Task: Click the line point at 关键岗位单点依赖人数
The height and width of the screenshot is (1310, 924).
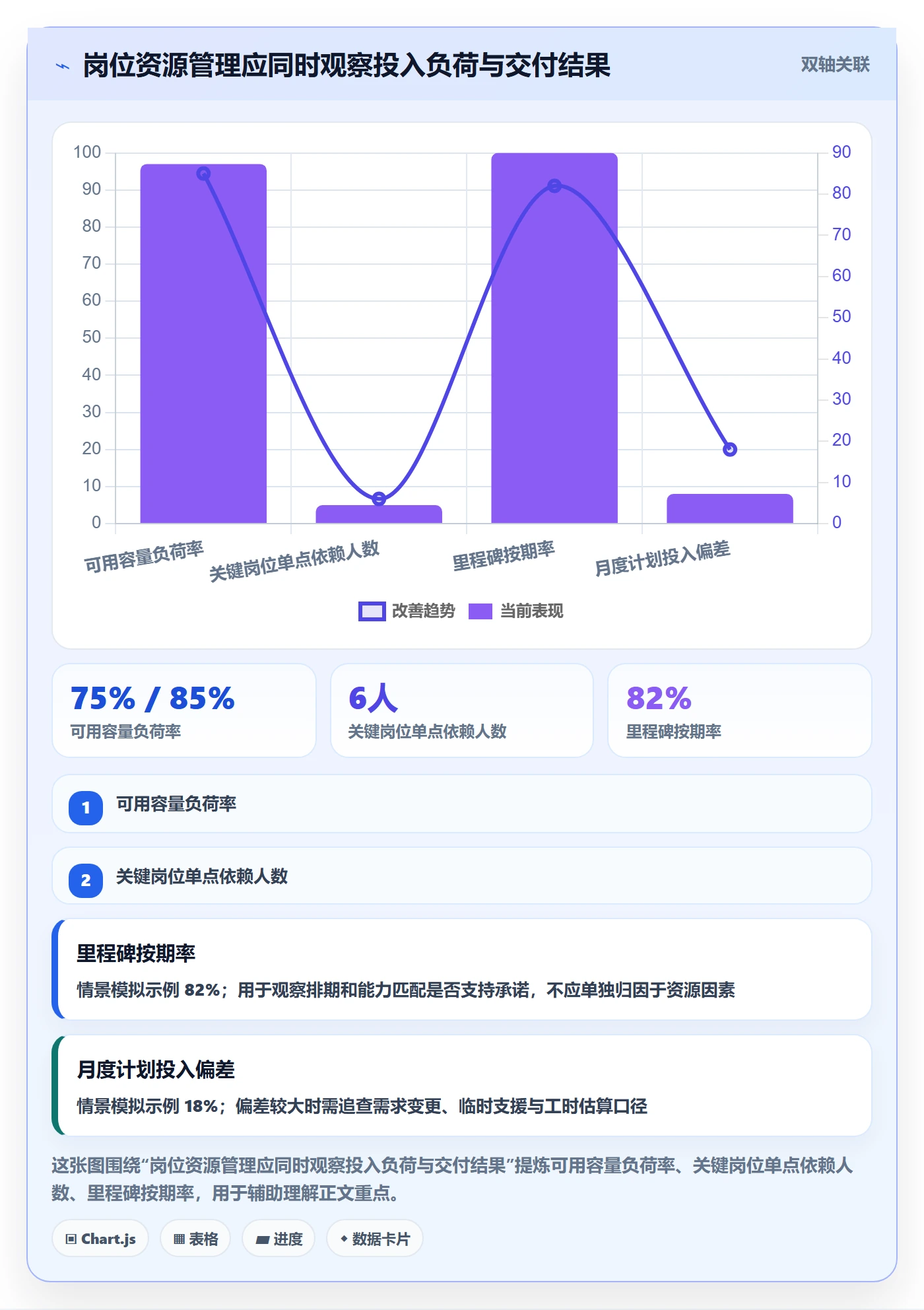Action: [x=379, y=499]
